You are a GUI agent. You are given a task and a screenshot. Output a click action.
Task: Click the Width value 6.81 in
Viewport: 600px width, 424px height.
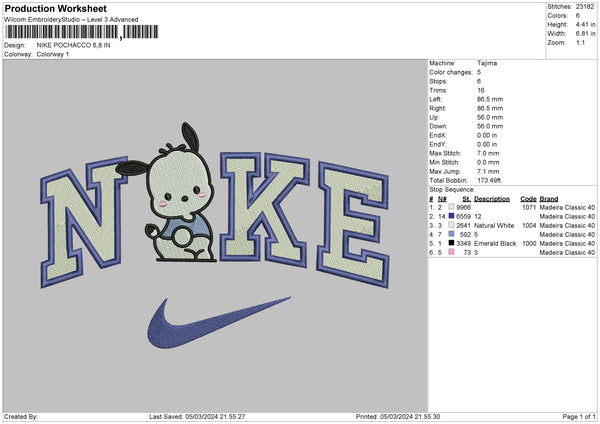tap(585, 34)
